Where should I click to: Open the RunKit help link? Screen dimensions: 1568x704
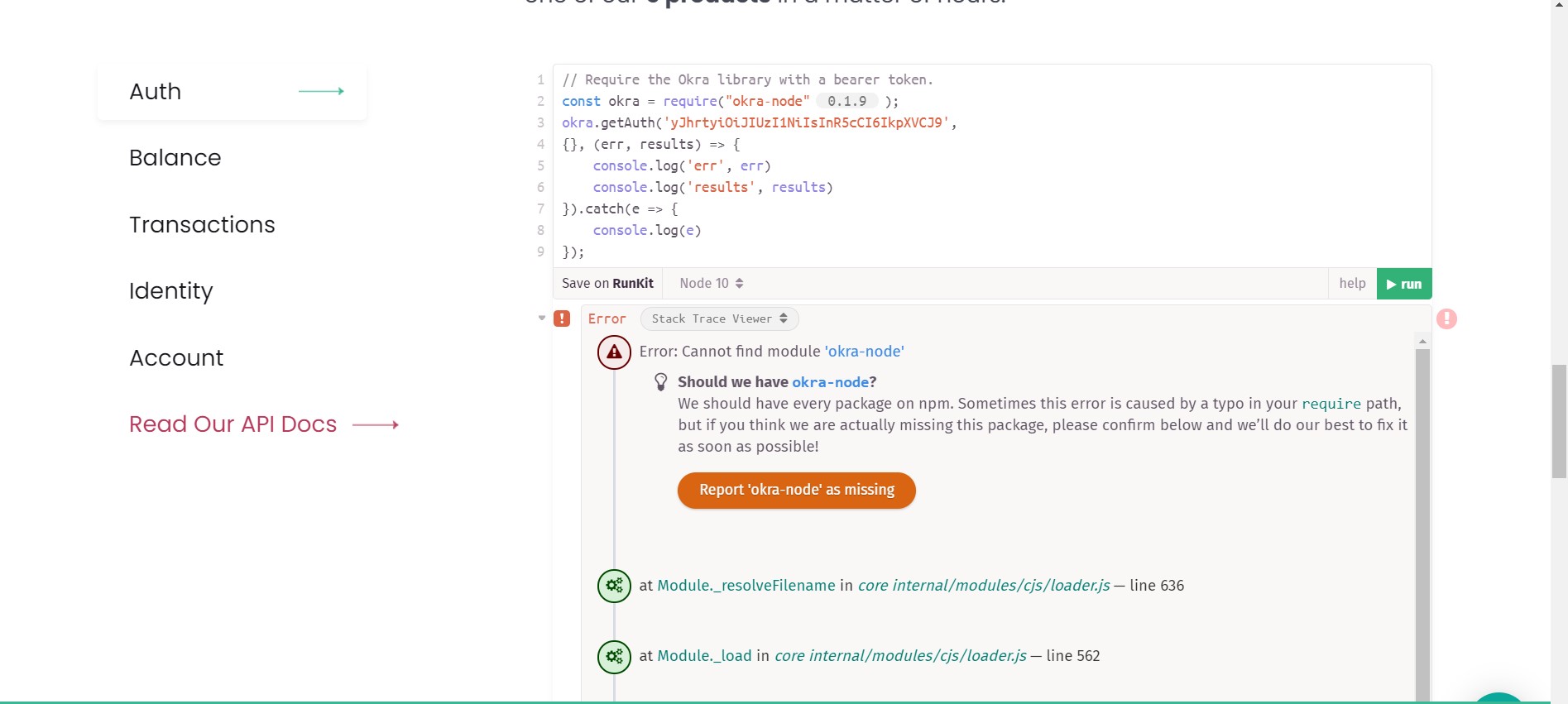point(1352,284)
